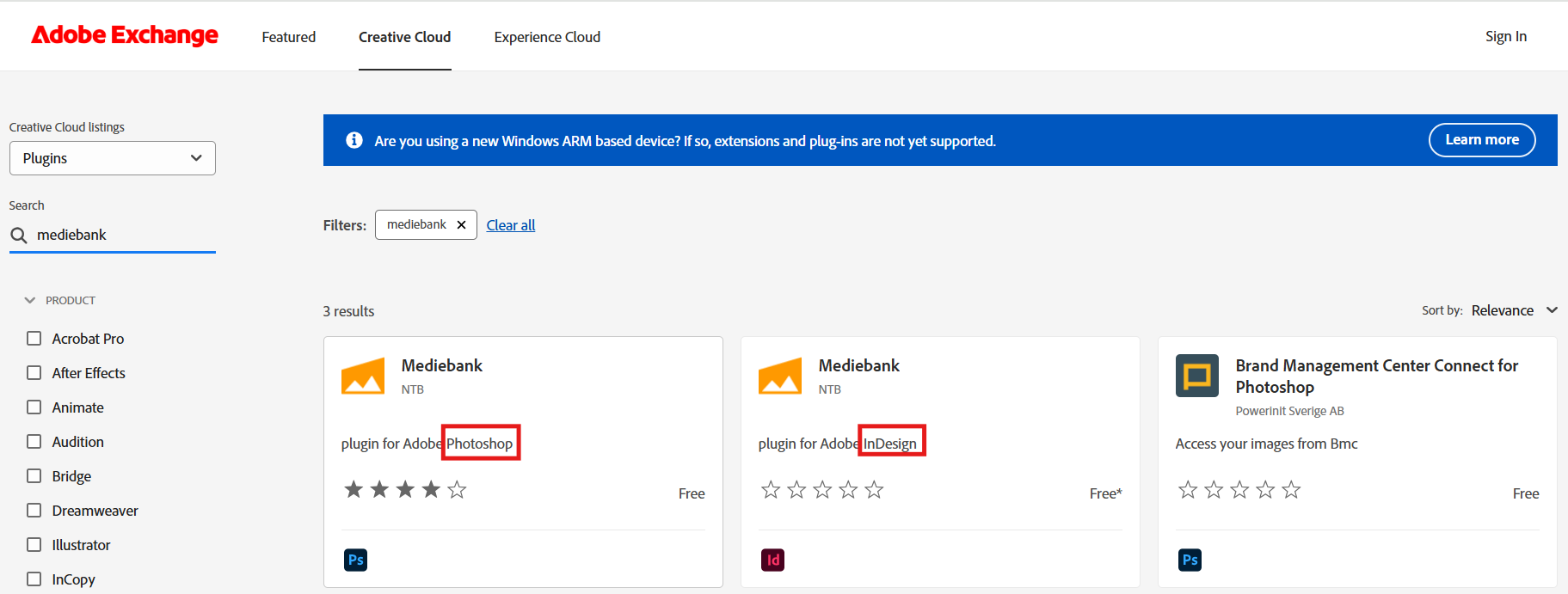Screen dimensions: 1568x594
Task: Check the InCopy checkbox
Action: [34, 579]
